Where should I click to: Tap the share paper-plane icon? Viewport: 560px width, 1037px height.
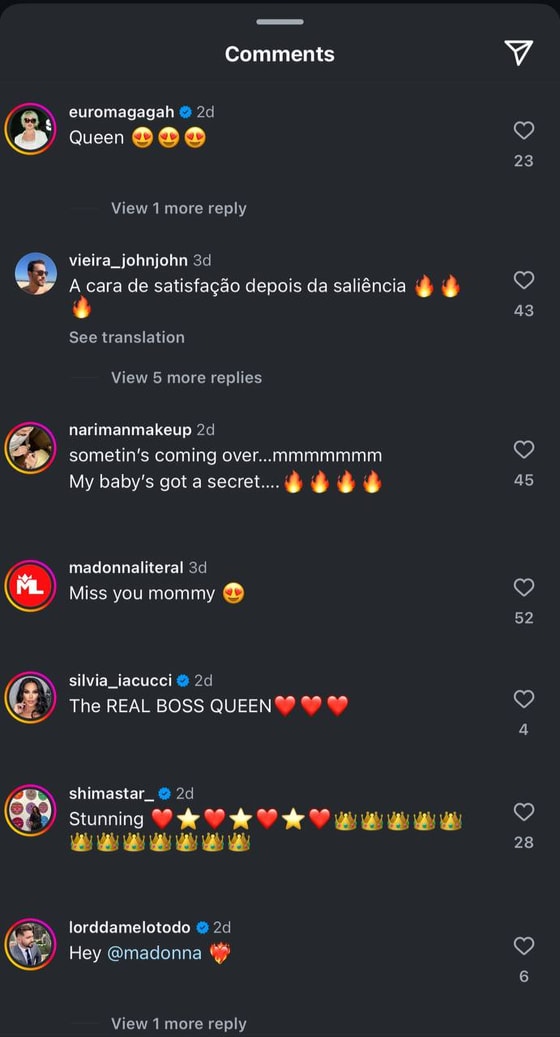(518, 53)
